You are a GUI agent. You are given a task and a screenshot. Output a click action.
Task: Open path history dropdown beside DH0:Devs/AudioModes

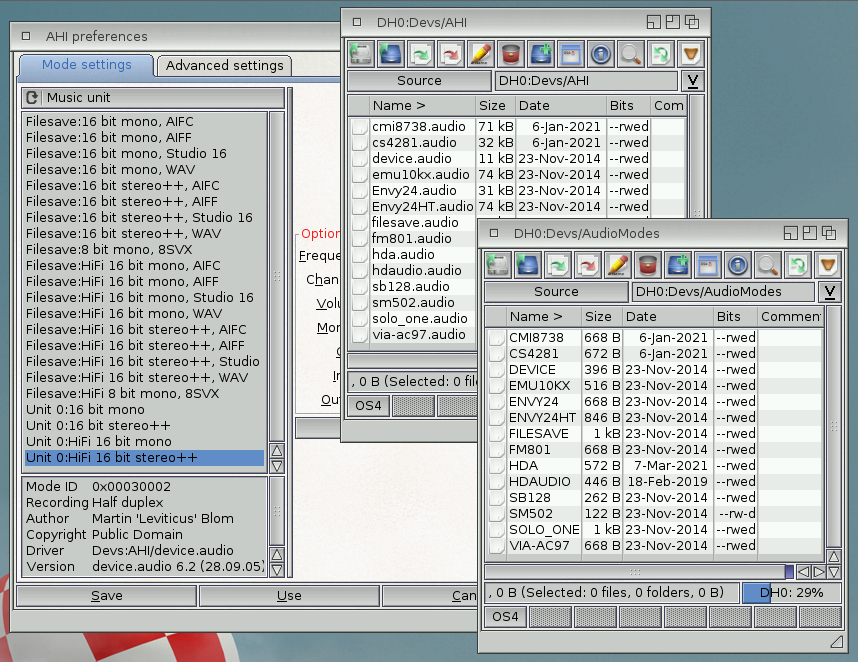pos(828,292)
